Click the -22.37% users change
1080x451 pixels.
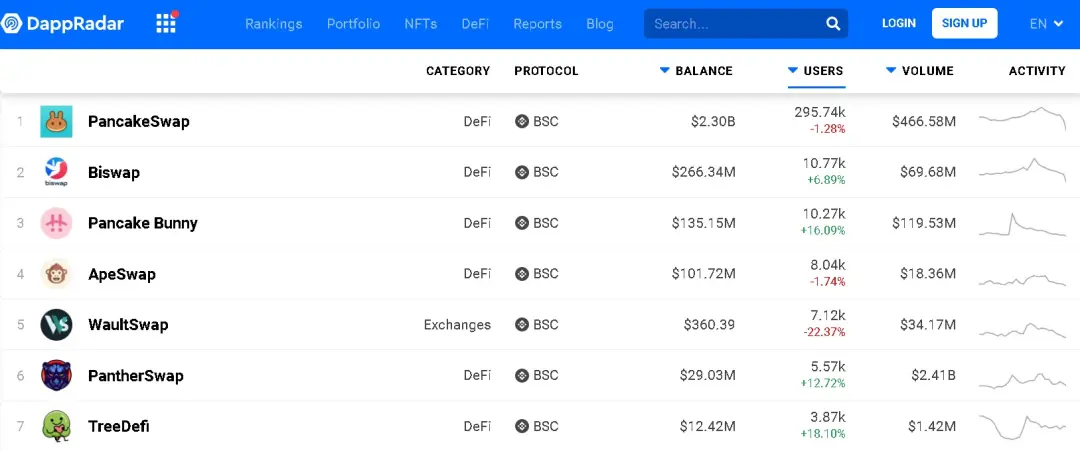tap(824, 333)
